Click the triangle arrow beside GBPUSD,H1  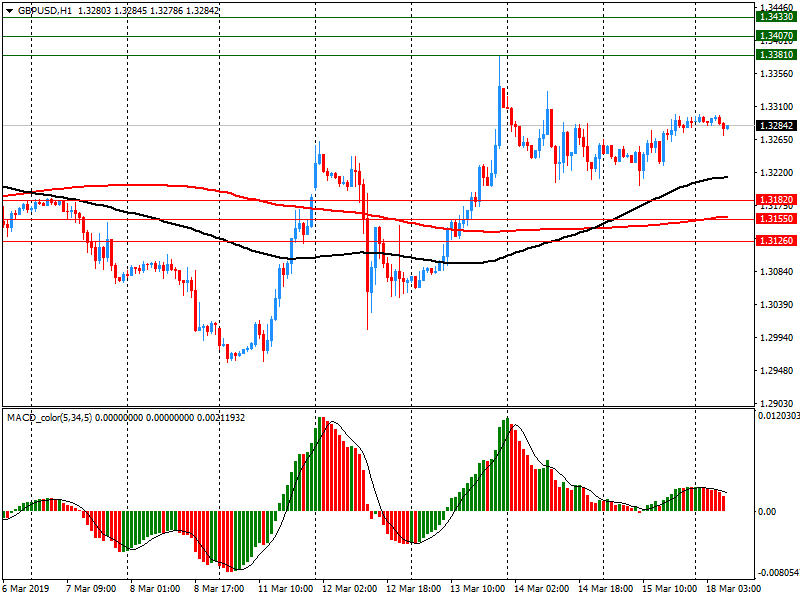pyautogui.click(x=9, y=10)
